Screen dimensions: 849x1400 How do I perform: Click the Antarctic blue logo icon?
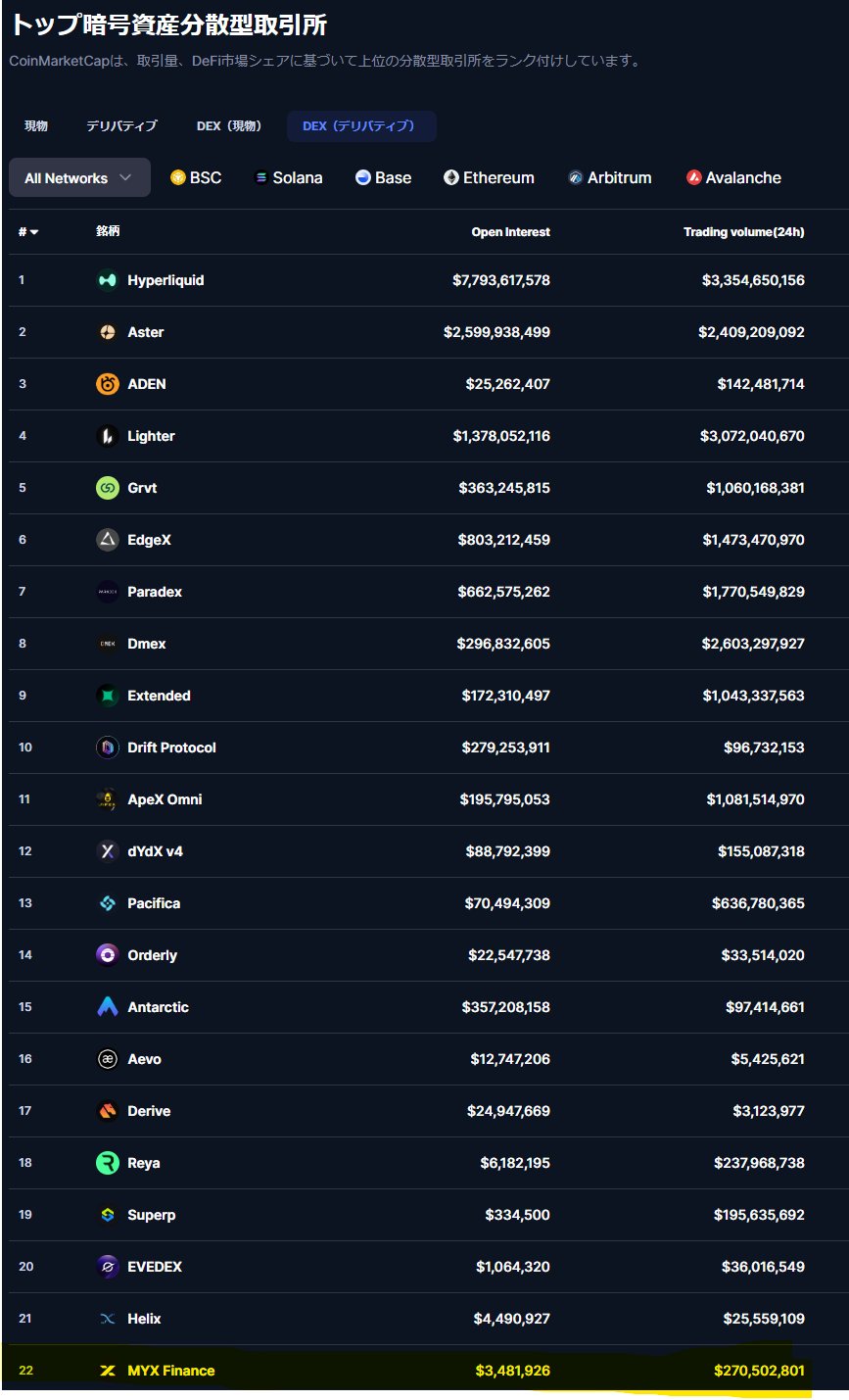(108, 1007)
